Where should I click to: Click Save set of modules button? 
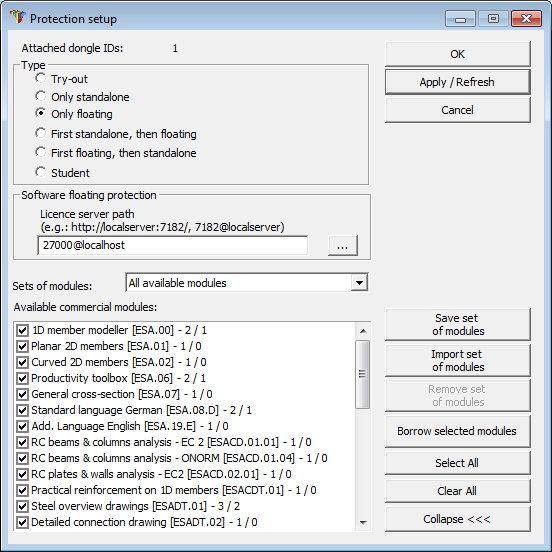click(x=458, y=325)
